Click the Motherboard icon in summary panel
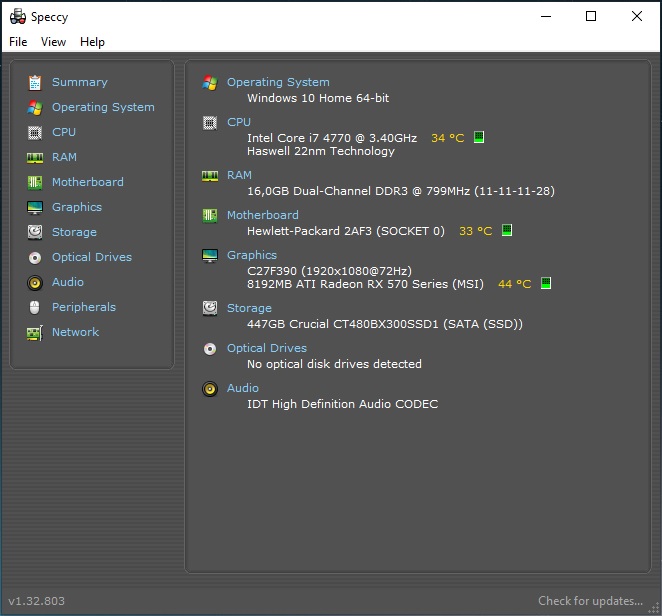This screenshot has width=662, height=616. (x=210, y=216)
